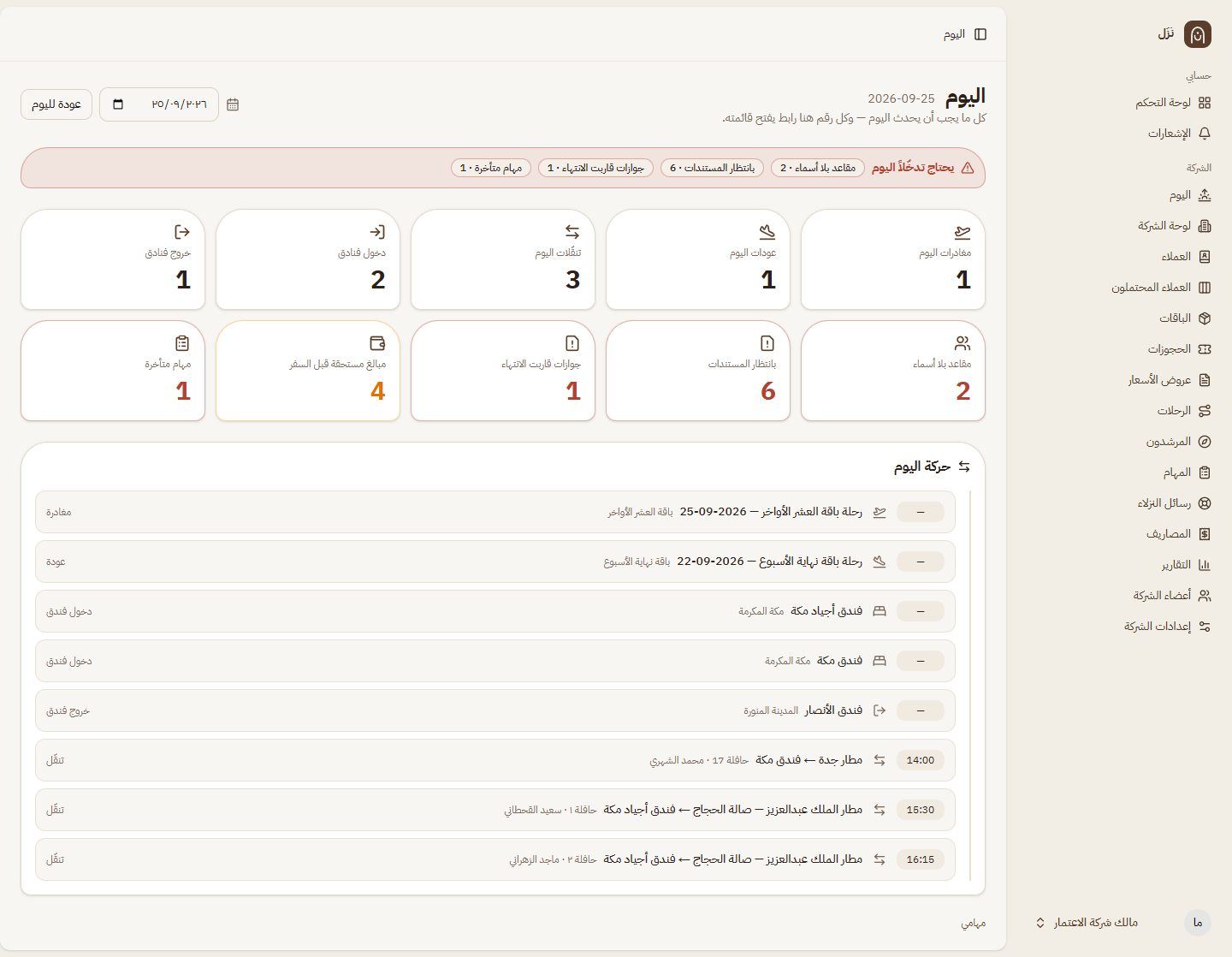Click the مقاعد بلا أسماء · 2 alert chip

[818, 168]
